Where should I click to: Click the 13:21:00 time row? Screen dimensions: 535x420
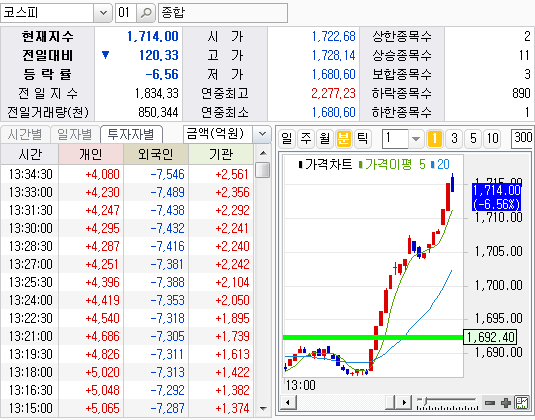click(31, 336)
